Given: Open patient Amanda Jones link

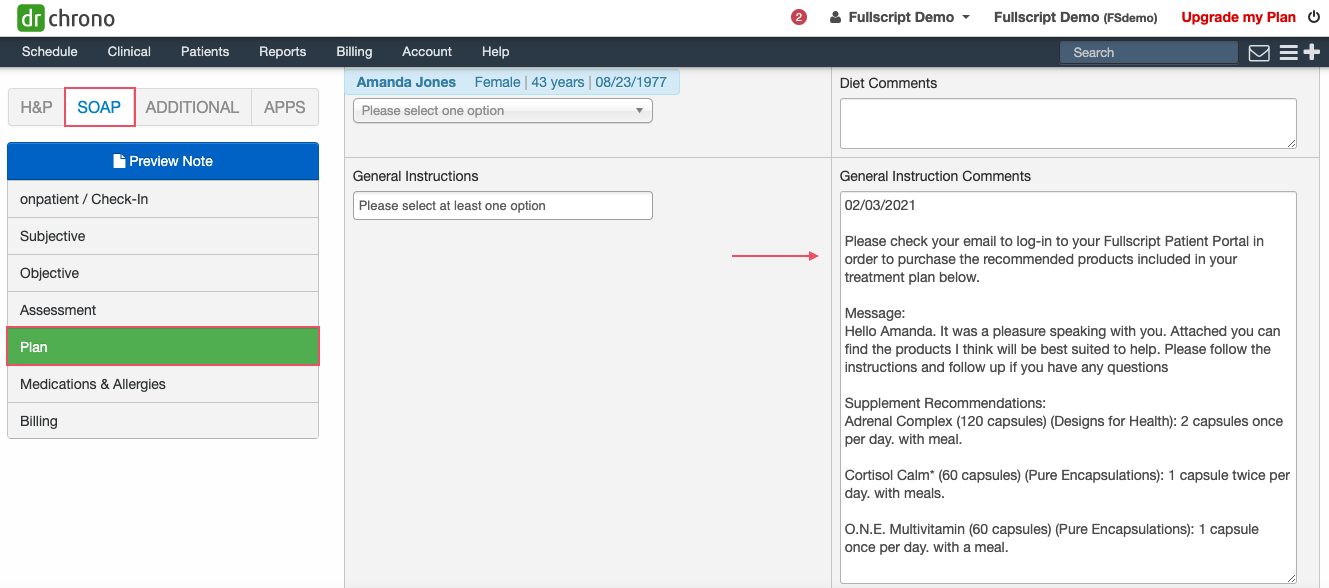Looking at the screenshot, I should coord(406,82).
